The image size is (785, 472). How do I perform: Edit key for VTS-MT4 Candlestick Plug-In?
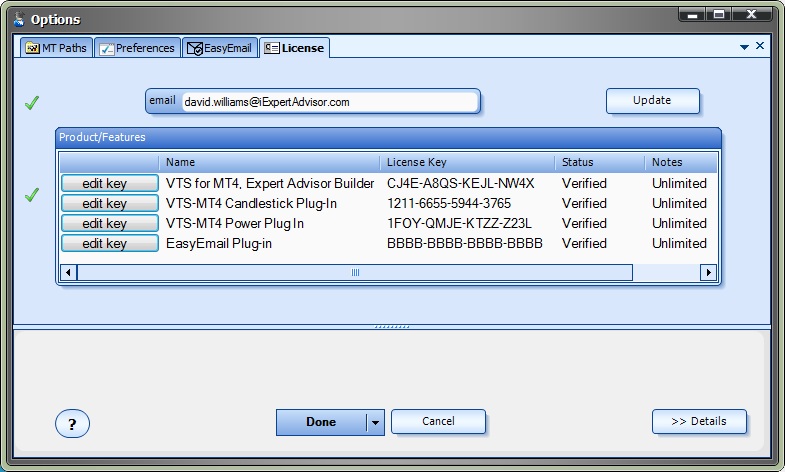coord(110,203)
